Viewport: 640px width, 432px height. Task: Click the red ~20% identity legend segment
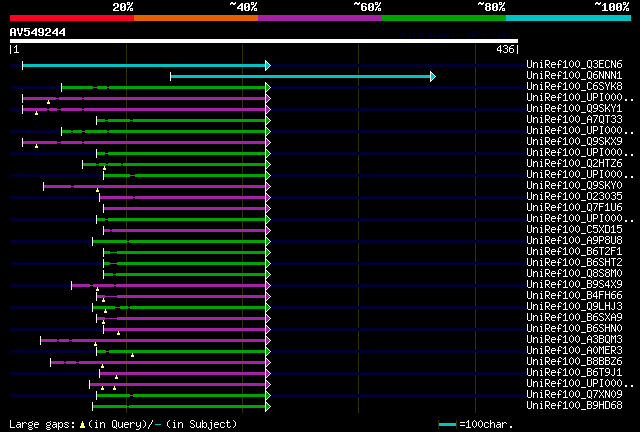coord(72,18)
